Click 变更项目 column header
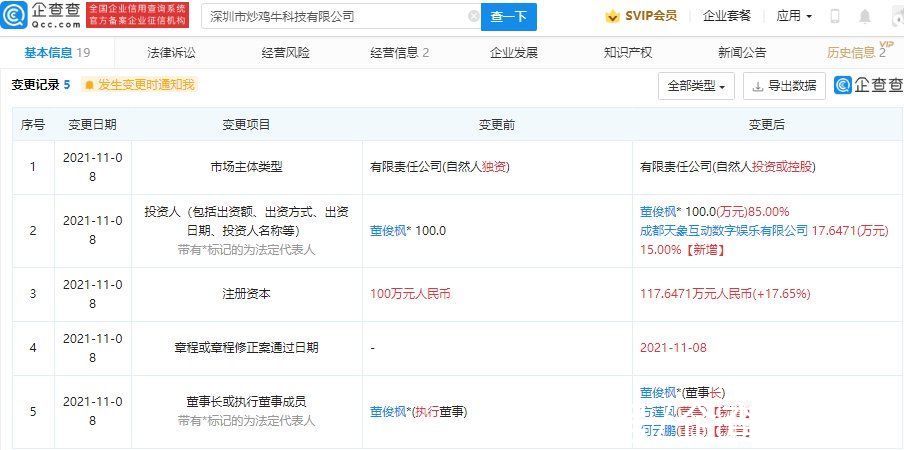Viewport: 904px width, 450px height. pyautogui.click(x=247, y=125)
